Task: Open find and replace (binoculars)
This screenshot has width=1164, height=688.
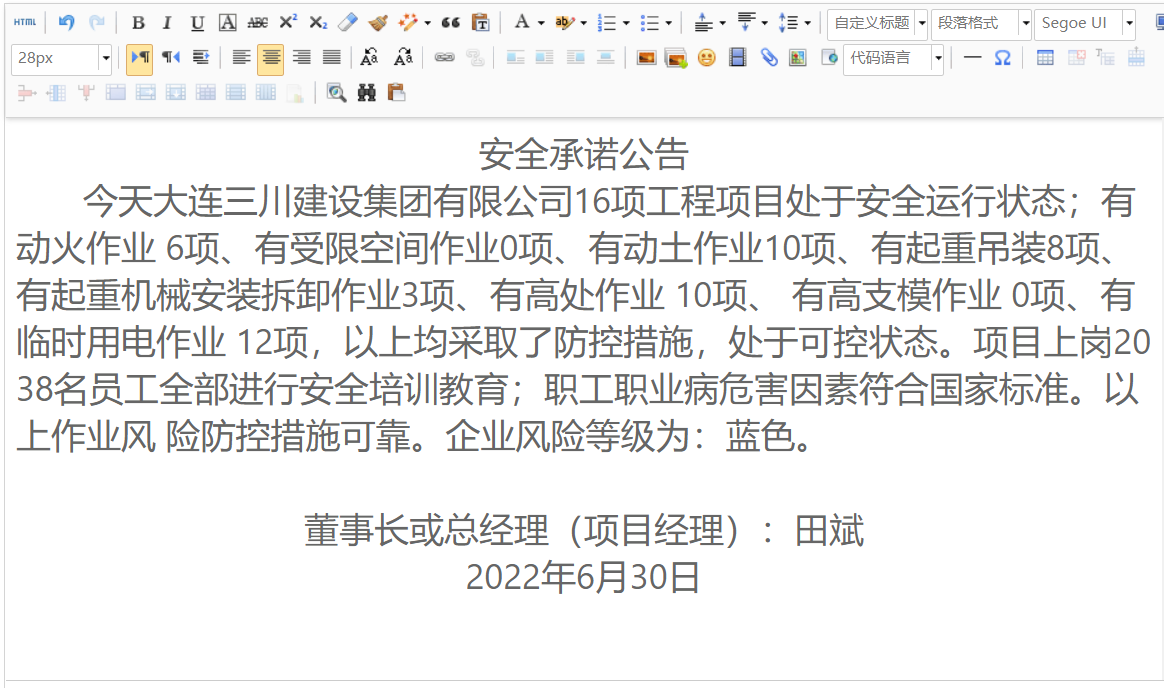Action: point(367,93)
